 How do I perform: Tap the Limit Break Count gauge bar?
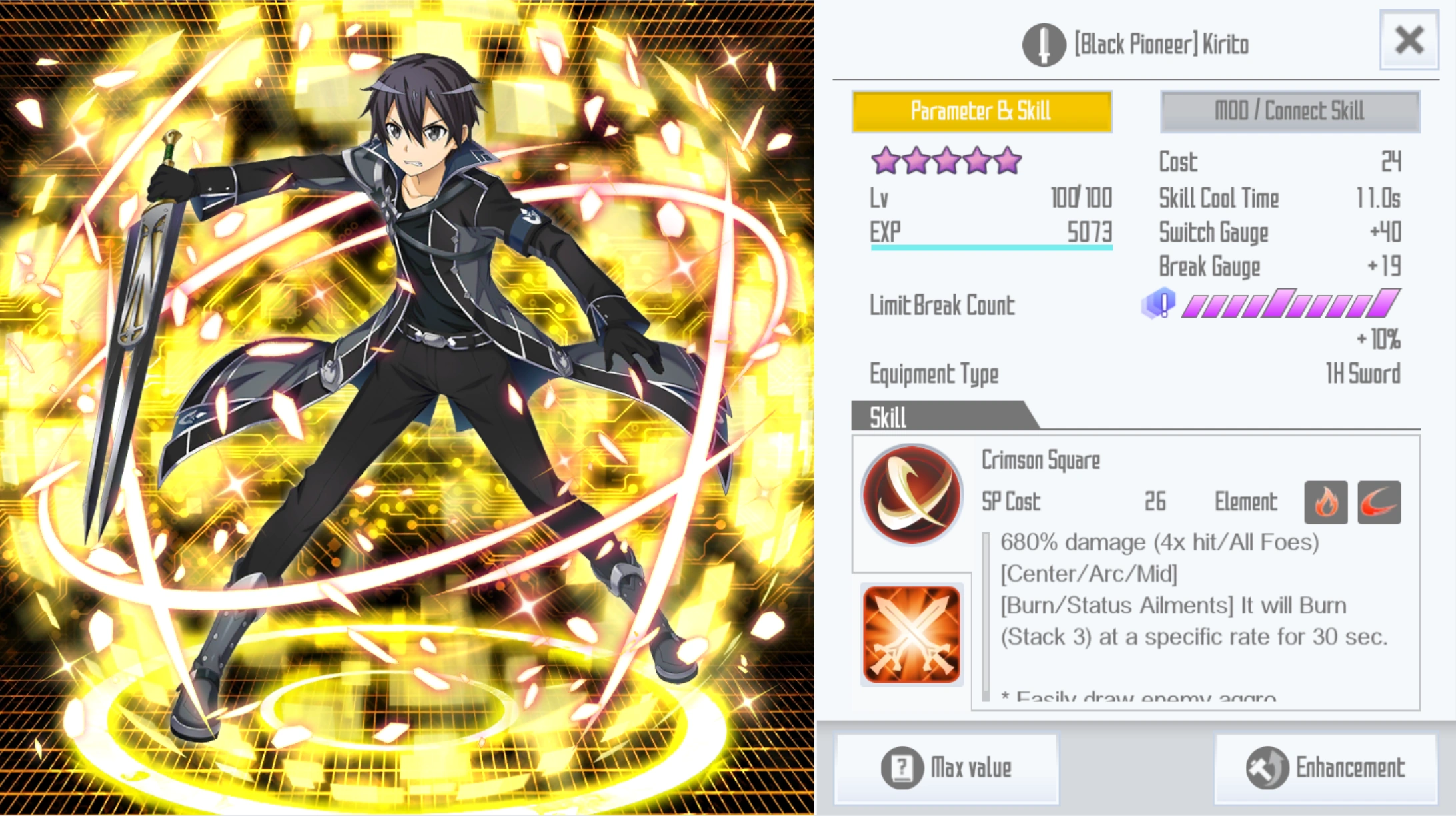pyautogui.click(x=1291, y=304)
